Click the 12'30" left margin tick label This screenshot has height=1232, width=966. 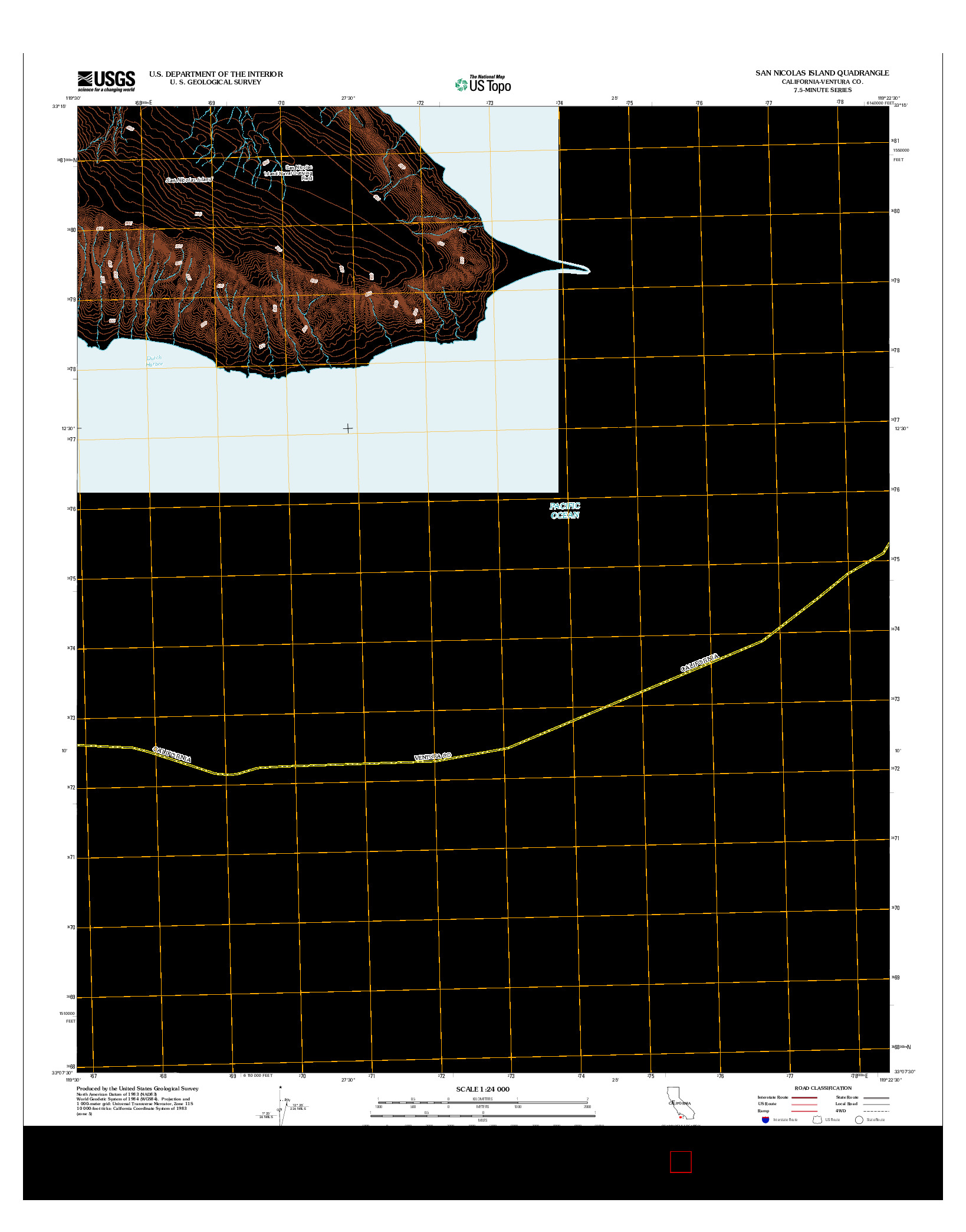coord(68,429)
